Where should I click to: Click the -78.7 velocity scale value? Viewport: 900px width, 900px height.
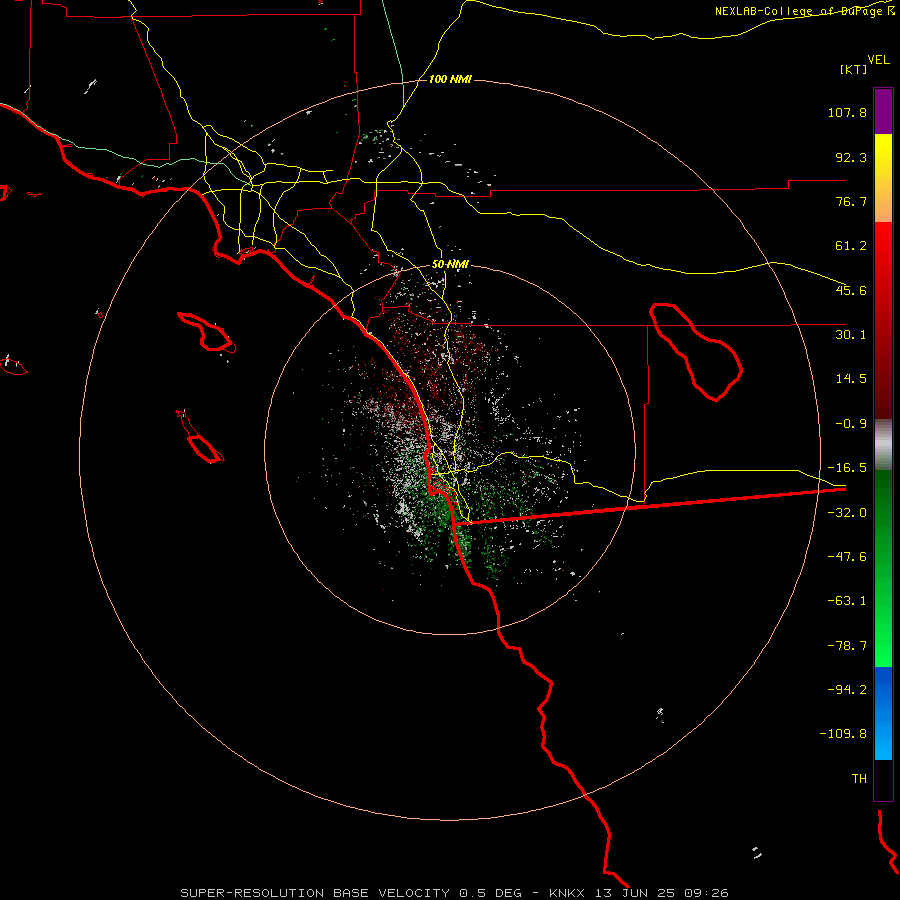pyautogui.click(x=847, y=646)
